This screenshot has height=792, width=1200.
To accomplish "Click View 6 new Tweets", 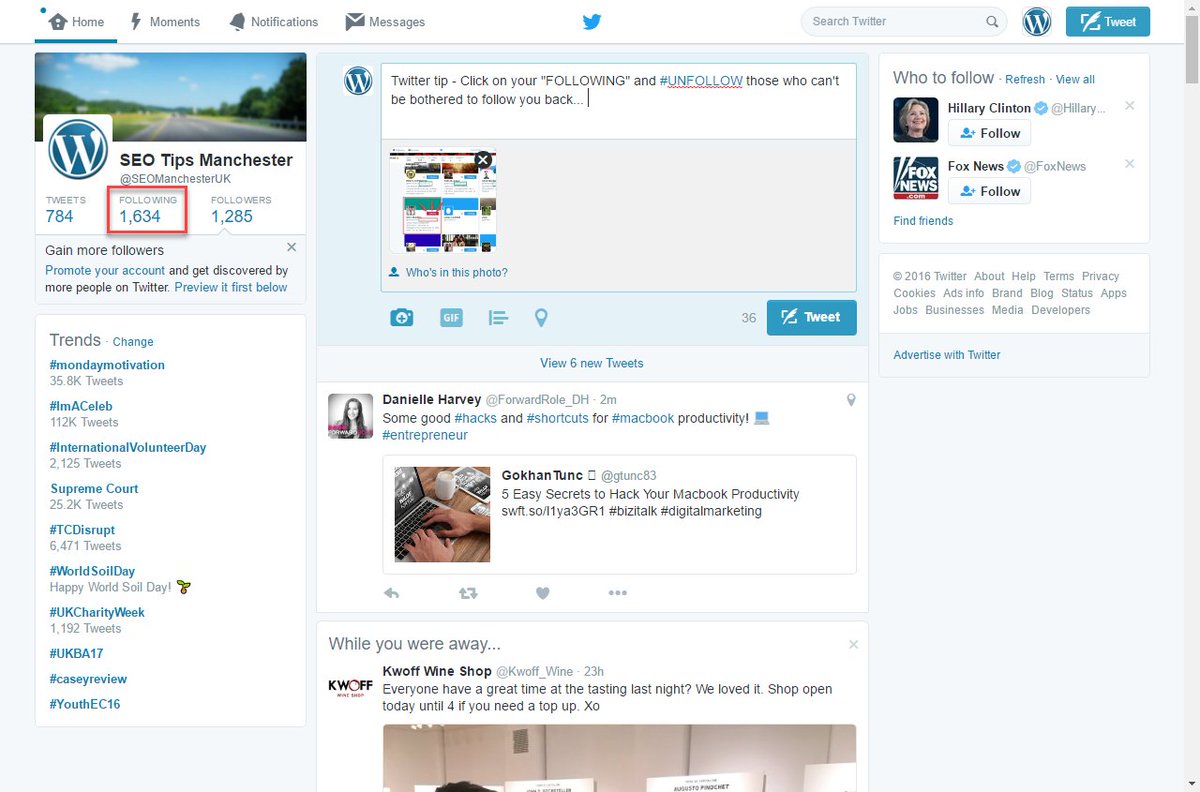I will [592, 363].
